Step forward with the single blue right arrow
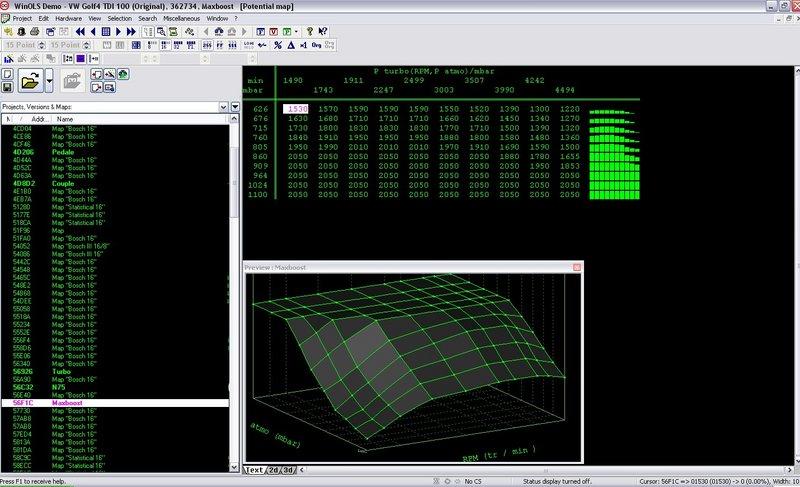 [x=118, y=32]
